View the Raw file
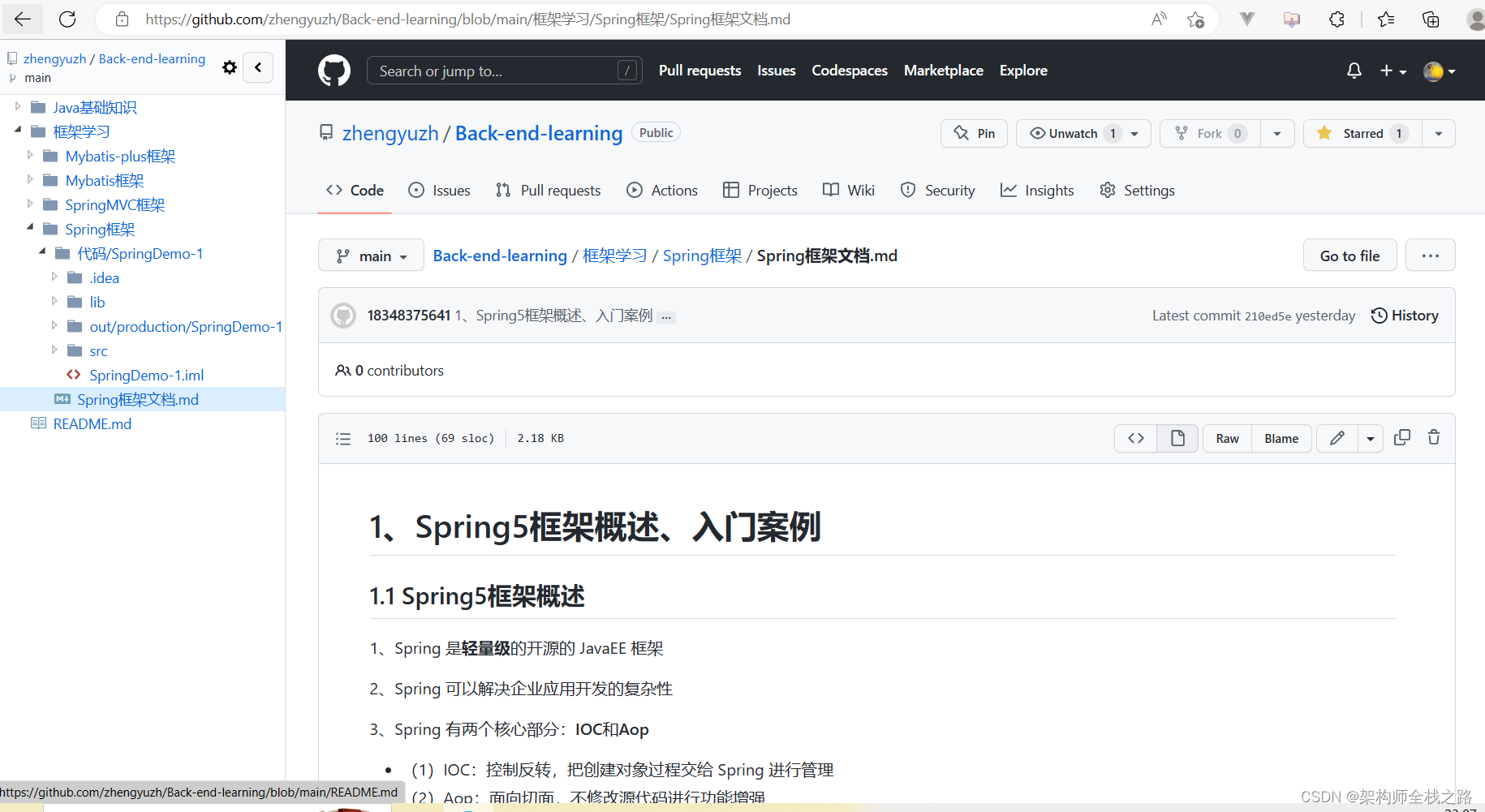 coord(1227,438)
